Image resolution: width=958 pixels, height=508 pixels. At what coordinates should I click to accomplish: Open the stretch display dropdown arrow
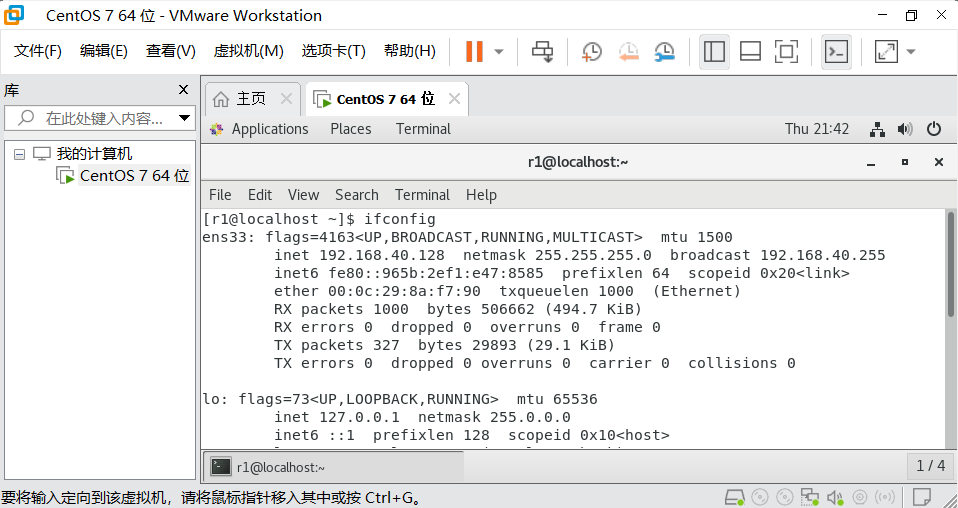[911, 52]
